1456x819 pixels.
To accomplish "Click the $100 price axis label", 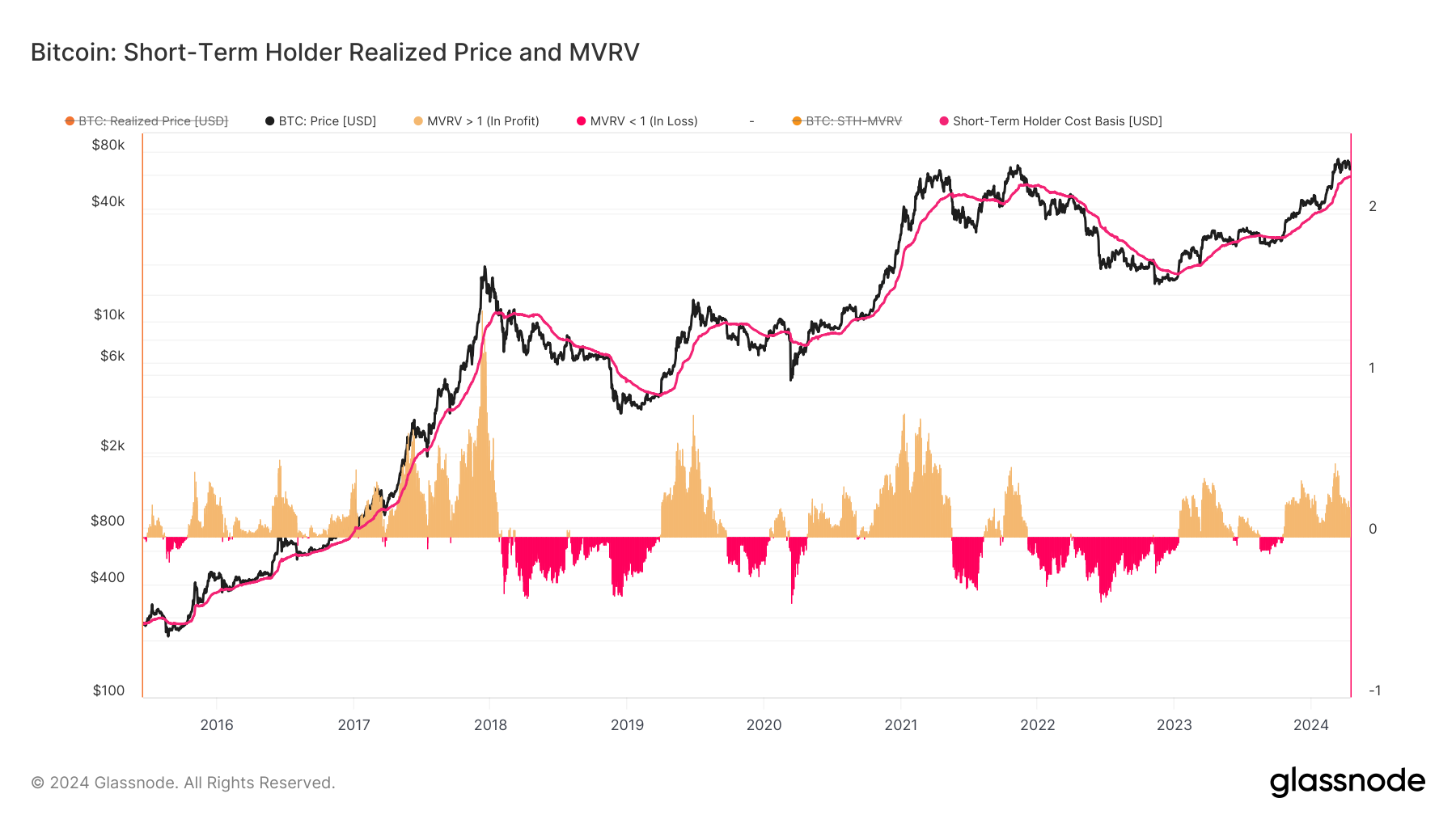I will pos(108,690).
